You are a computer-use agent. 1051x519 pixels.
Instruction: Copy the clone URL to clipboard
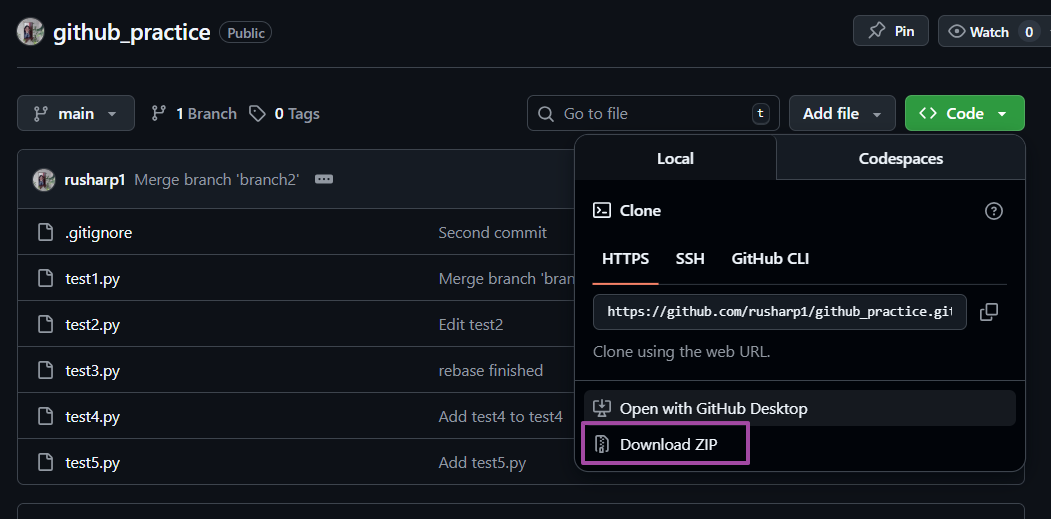click(989, 312)
